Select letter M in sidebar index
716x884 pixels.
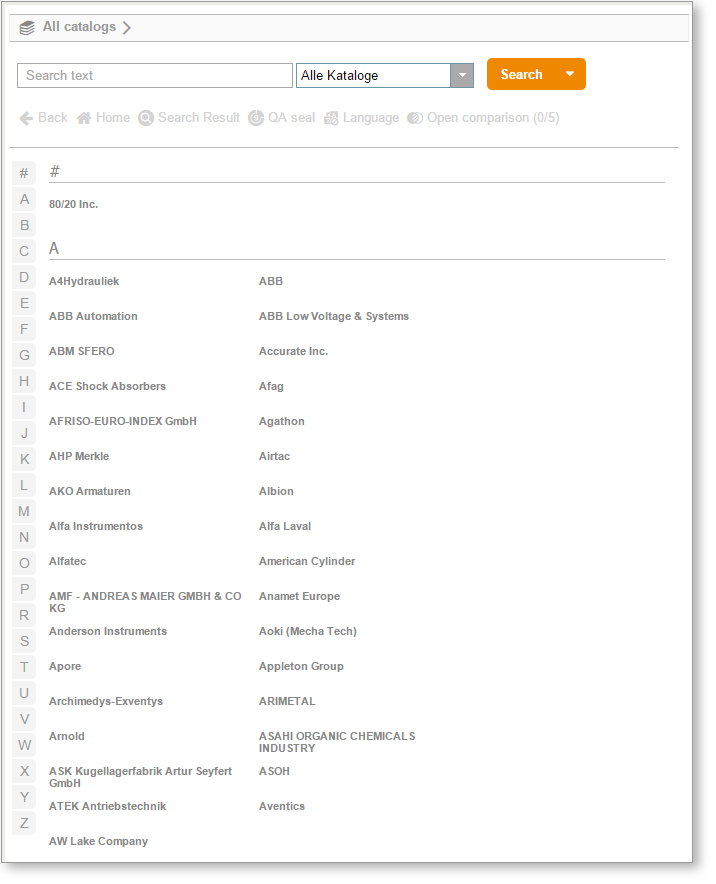24,511
